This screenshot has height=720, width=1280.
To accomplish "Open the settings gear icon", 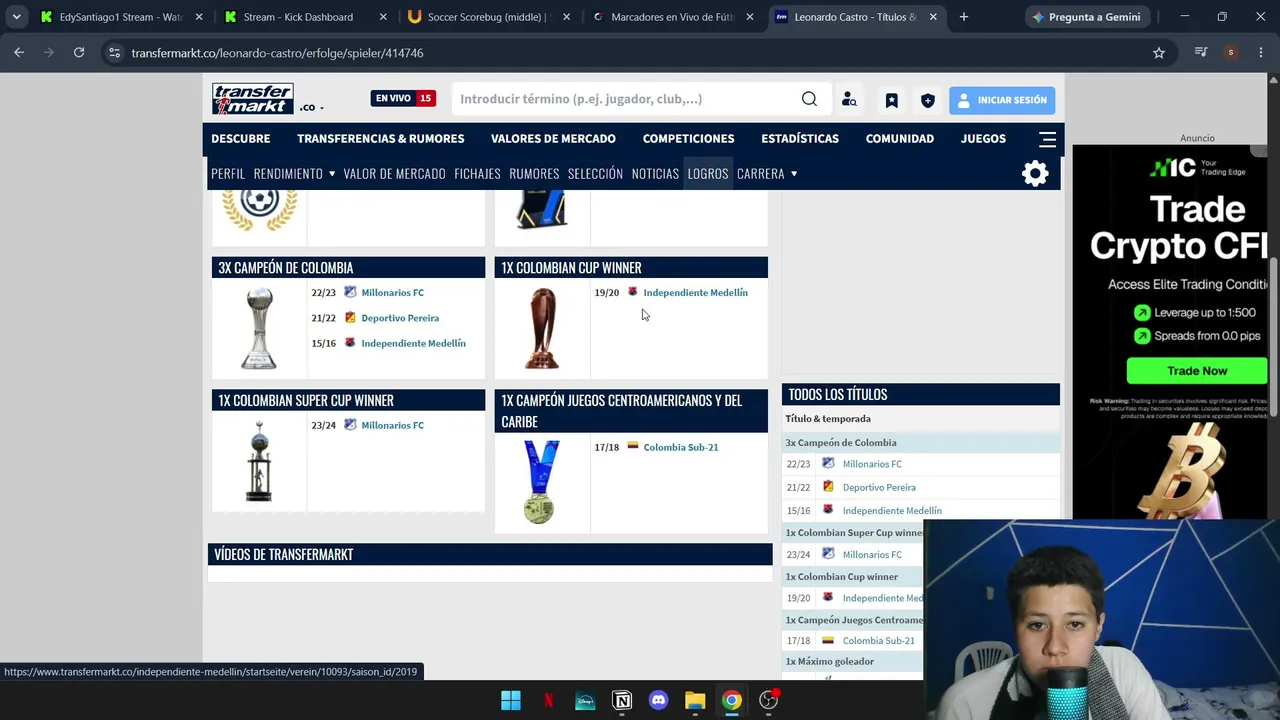I will click(1035, 174).
